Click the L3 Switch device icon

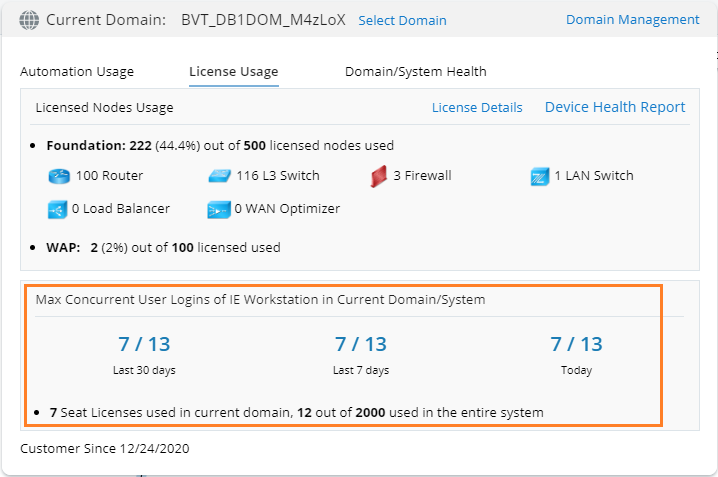pyautogui.click(x=219, y=176)
